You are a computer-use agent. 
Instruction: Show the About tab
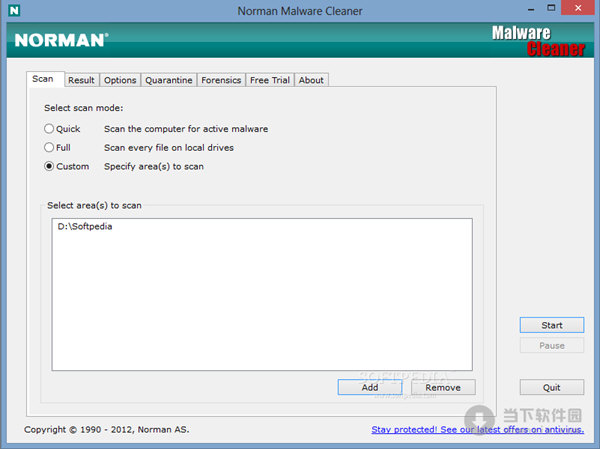(x=311, y=80)
